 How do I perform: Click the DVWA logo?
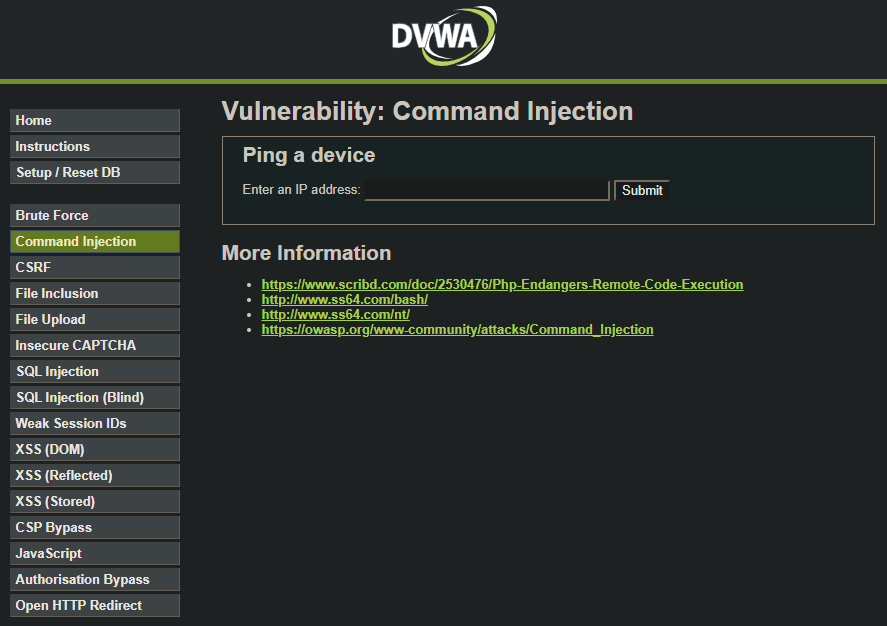tap(444, 36)
